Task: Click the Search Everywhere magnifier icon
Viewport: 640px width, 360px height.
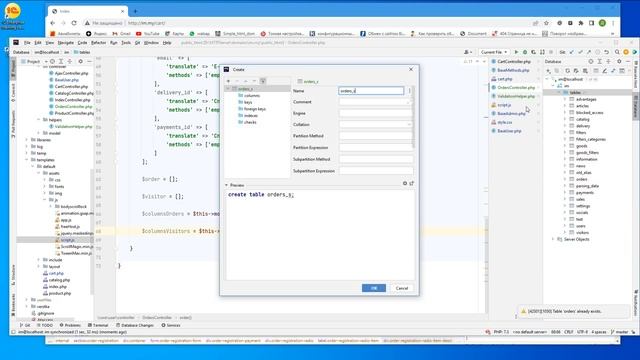Action: 617,52
